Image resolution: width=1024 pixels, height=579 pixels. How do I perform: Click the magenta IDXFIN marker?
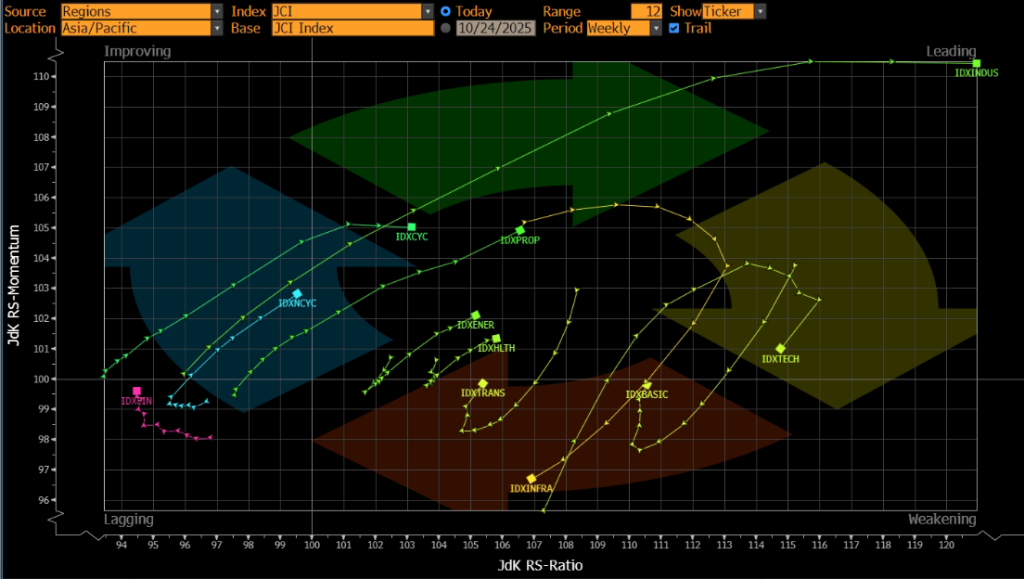pos(137,391)
